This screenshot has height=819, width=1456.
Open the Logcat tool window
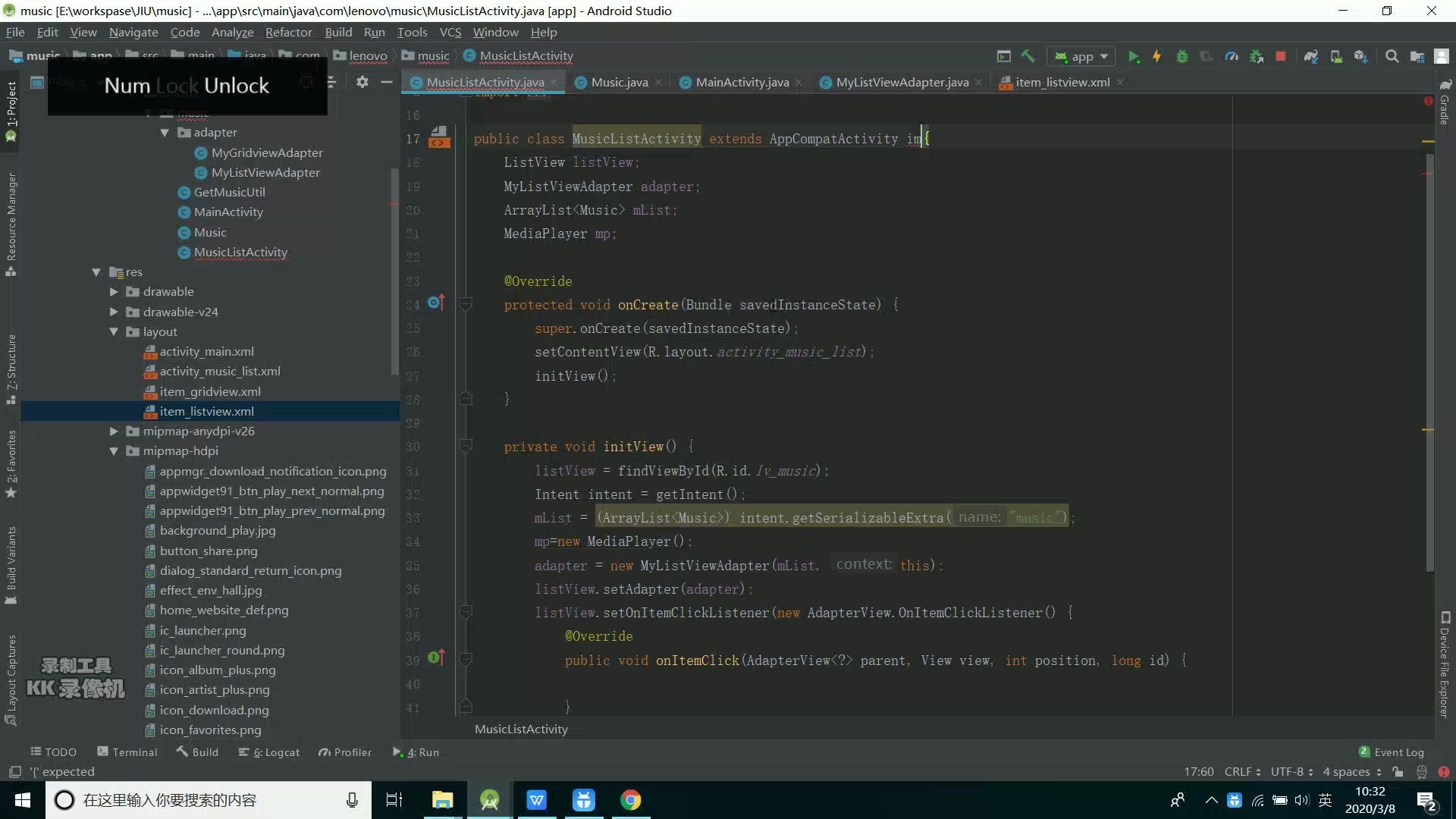pos(269,752)
